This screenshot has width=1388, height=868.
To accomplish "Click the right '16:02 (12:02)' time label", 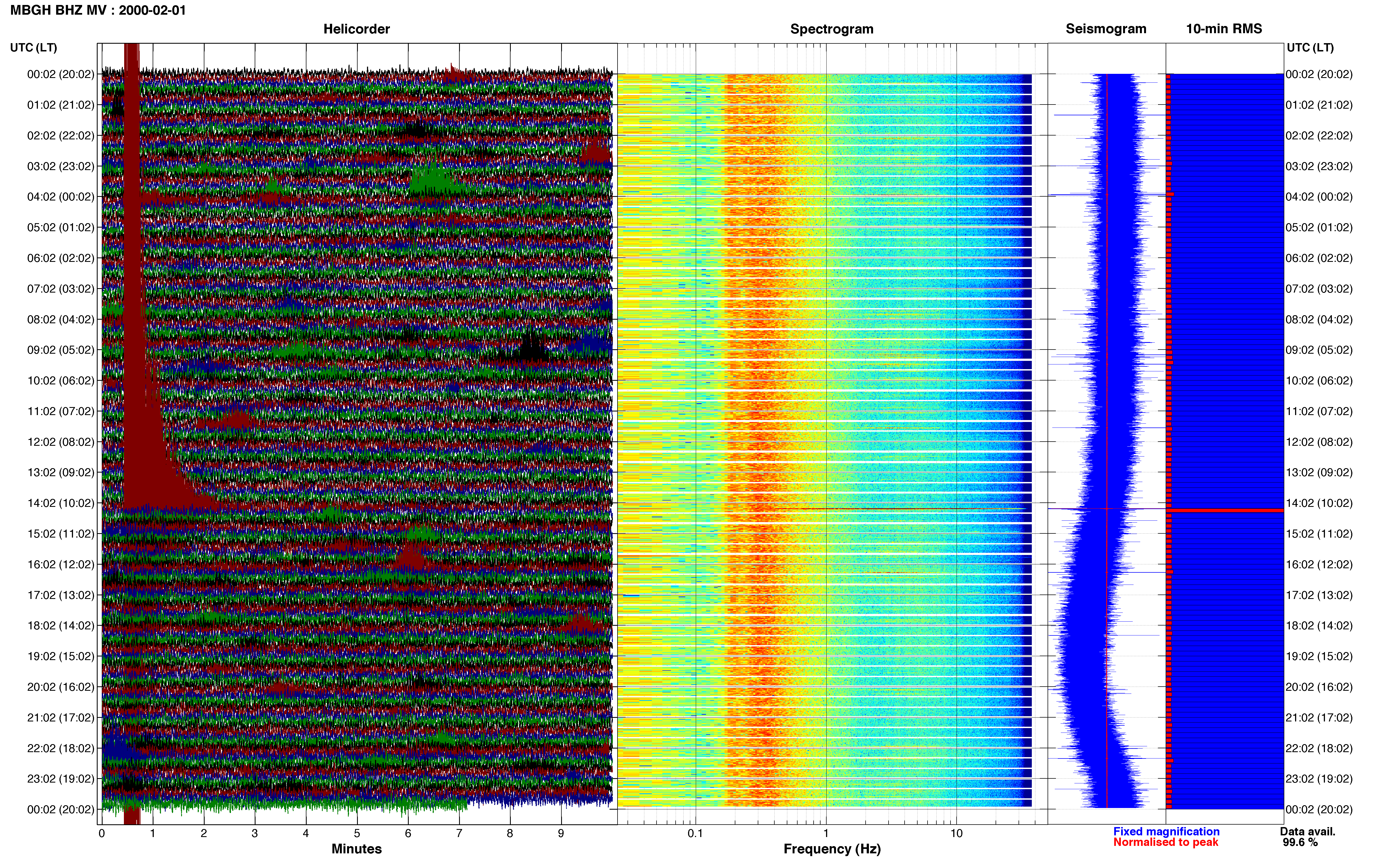I will pos(1319,564).
